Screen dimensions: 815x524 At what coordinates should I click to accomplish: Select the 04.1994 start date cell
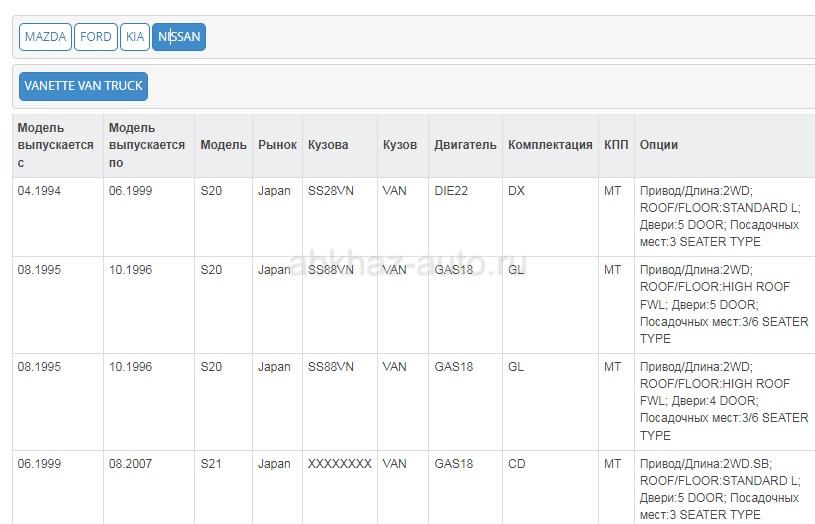tap(39, 191)
